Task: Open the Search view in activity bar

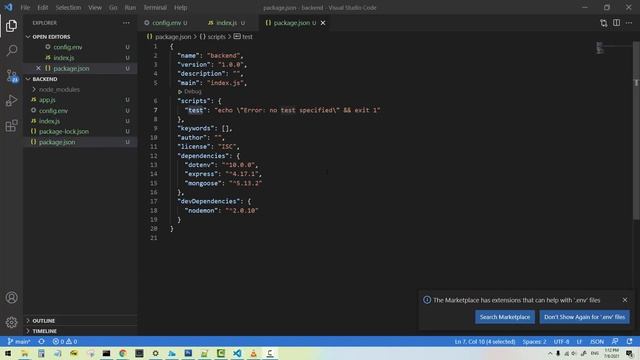Action: tap(11, 51)
